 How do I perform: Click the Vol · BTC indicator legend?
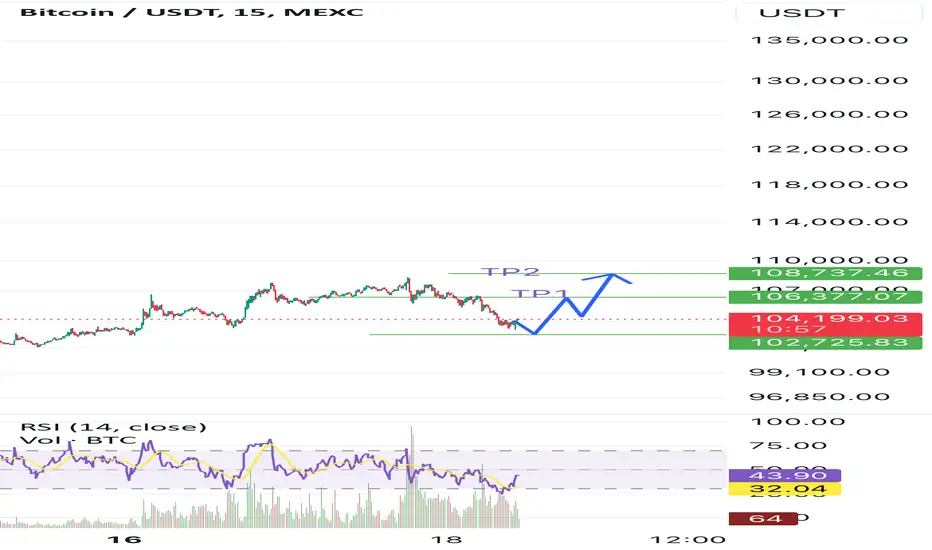click(78, 441)
